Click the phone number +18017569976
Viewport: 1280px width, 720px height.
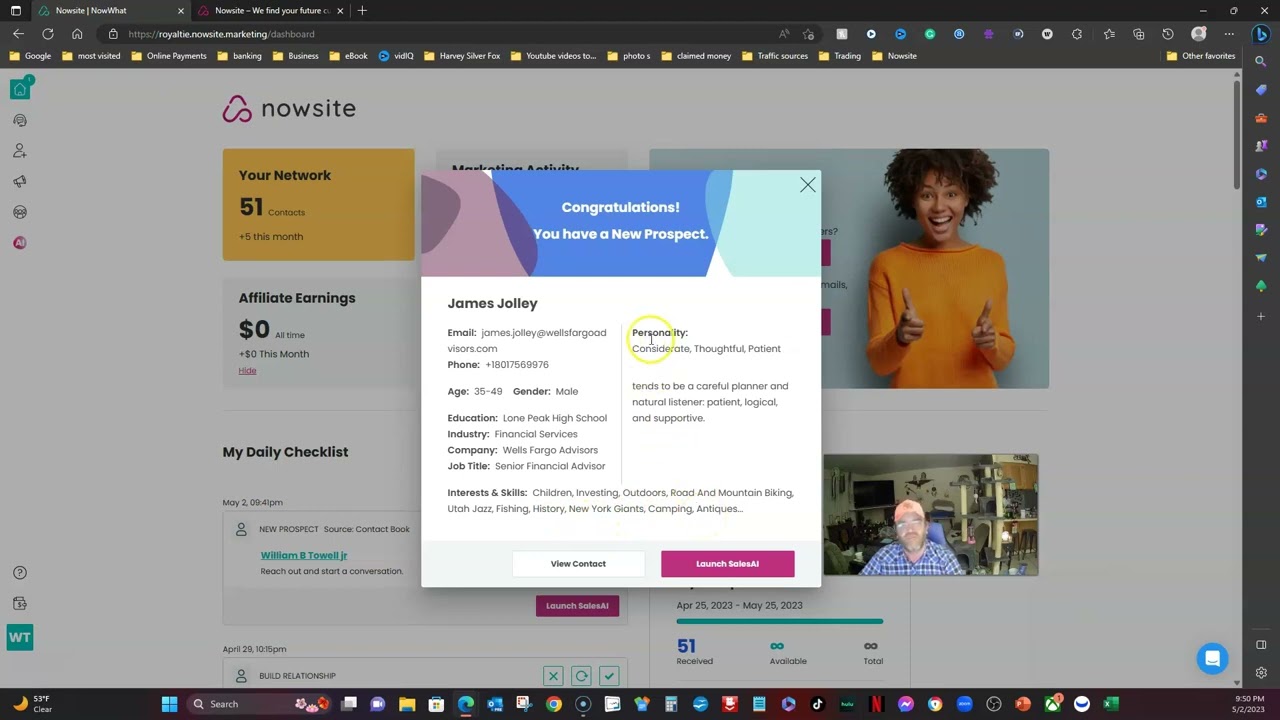[517, 365]
